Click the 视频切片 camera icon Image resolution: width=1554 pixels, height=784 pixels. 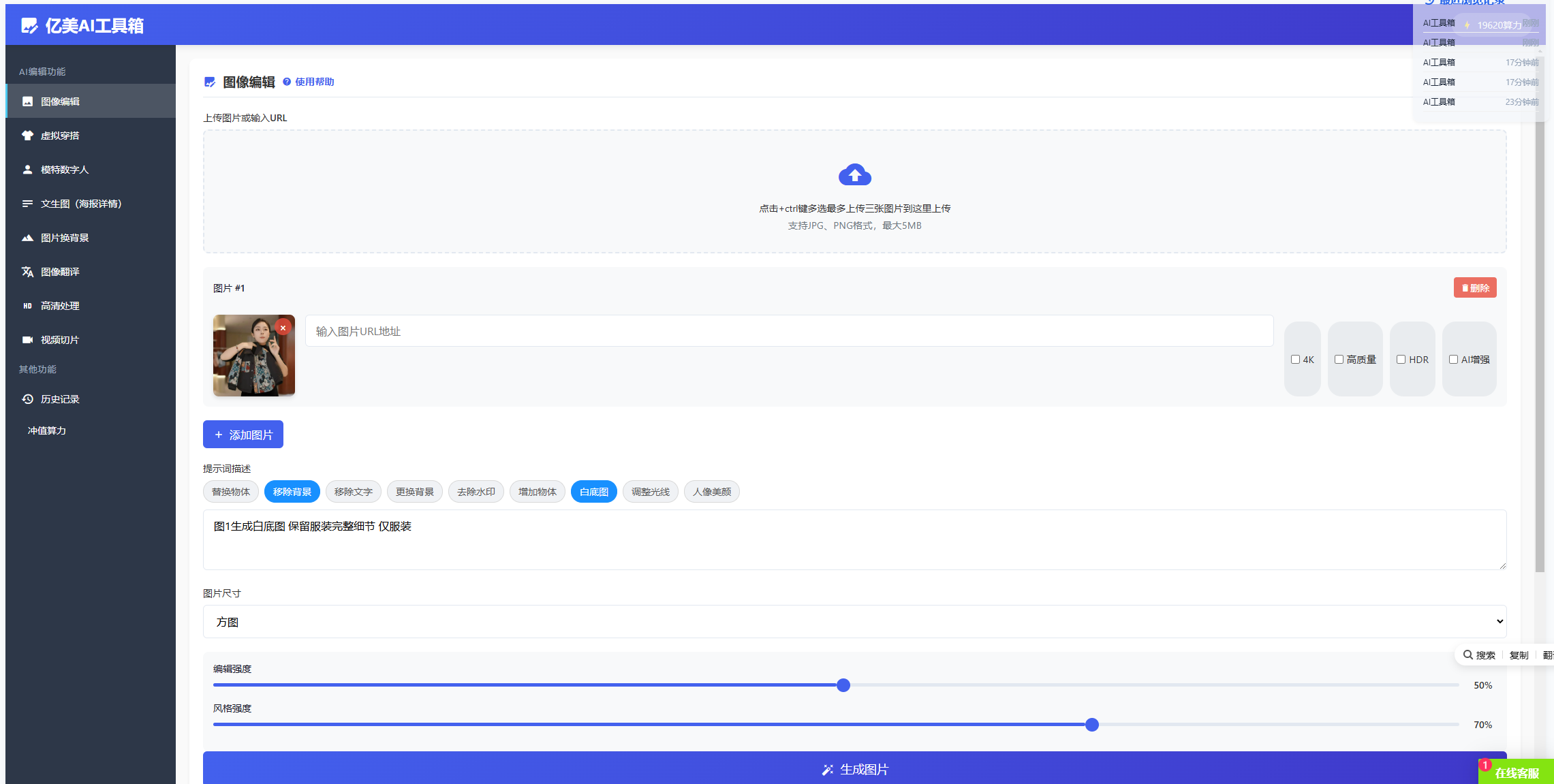click(27, 340)
